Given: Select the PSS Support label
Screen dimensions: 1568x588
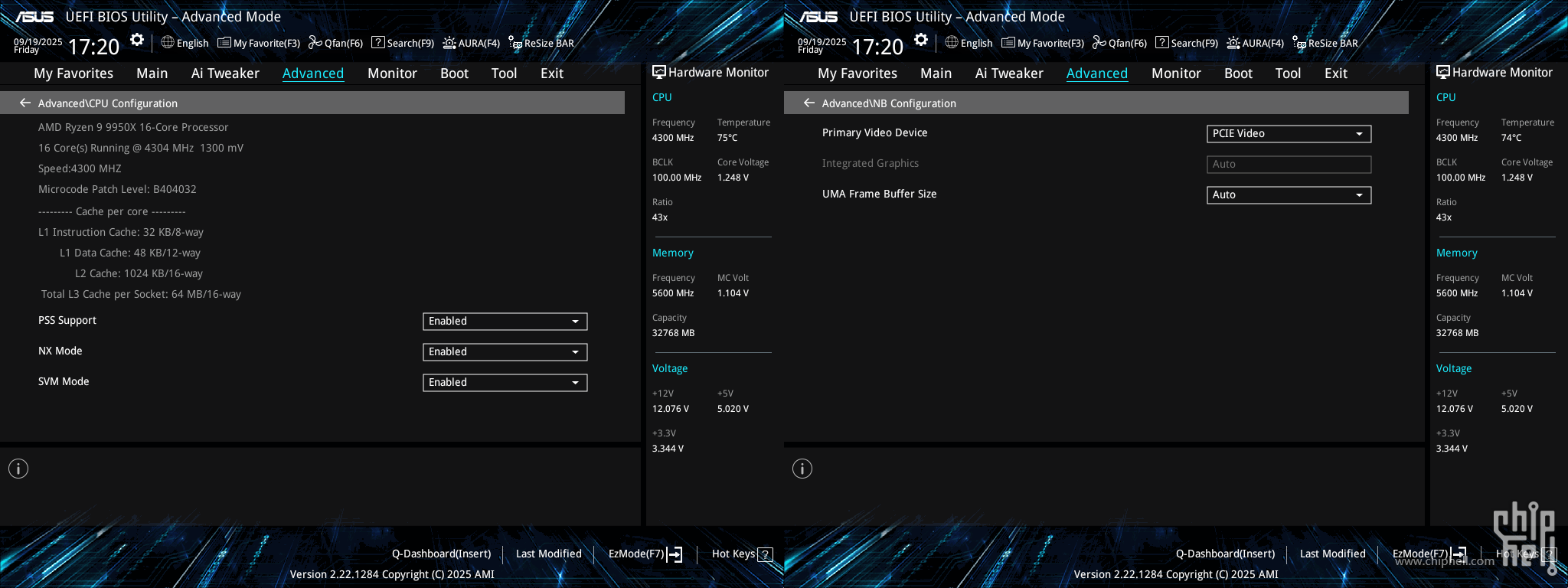Looking at the screenshot, I should click(x=67, y=320).
